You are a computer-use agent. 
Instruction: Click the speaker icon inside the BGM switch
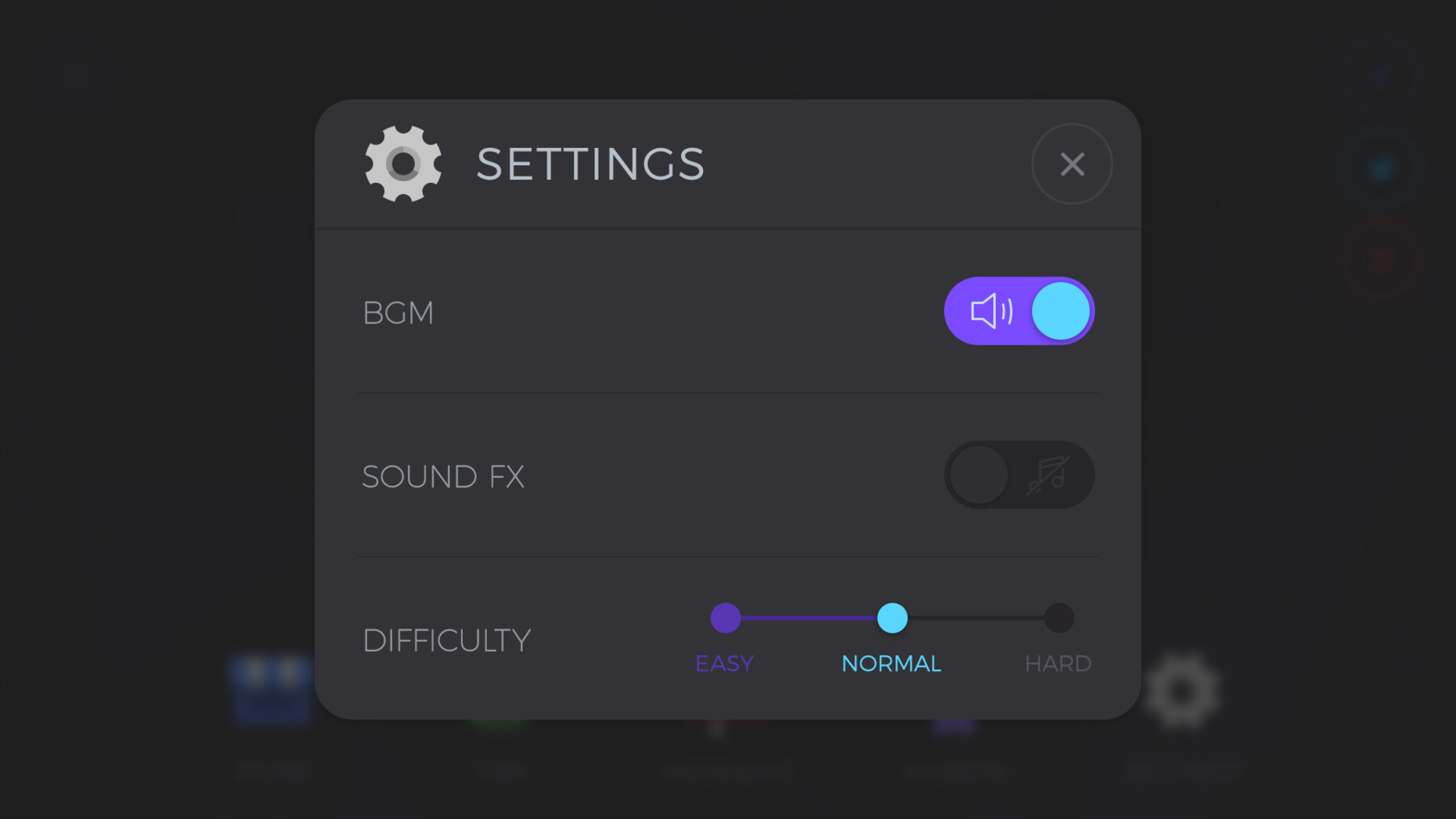click(991, 311)
